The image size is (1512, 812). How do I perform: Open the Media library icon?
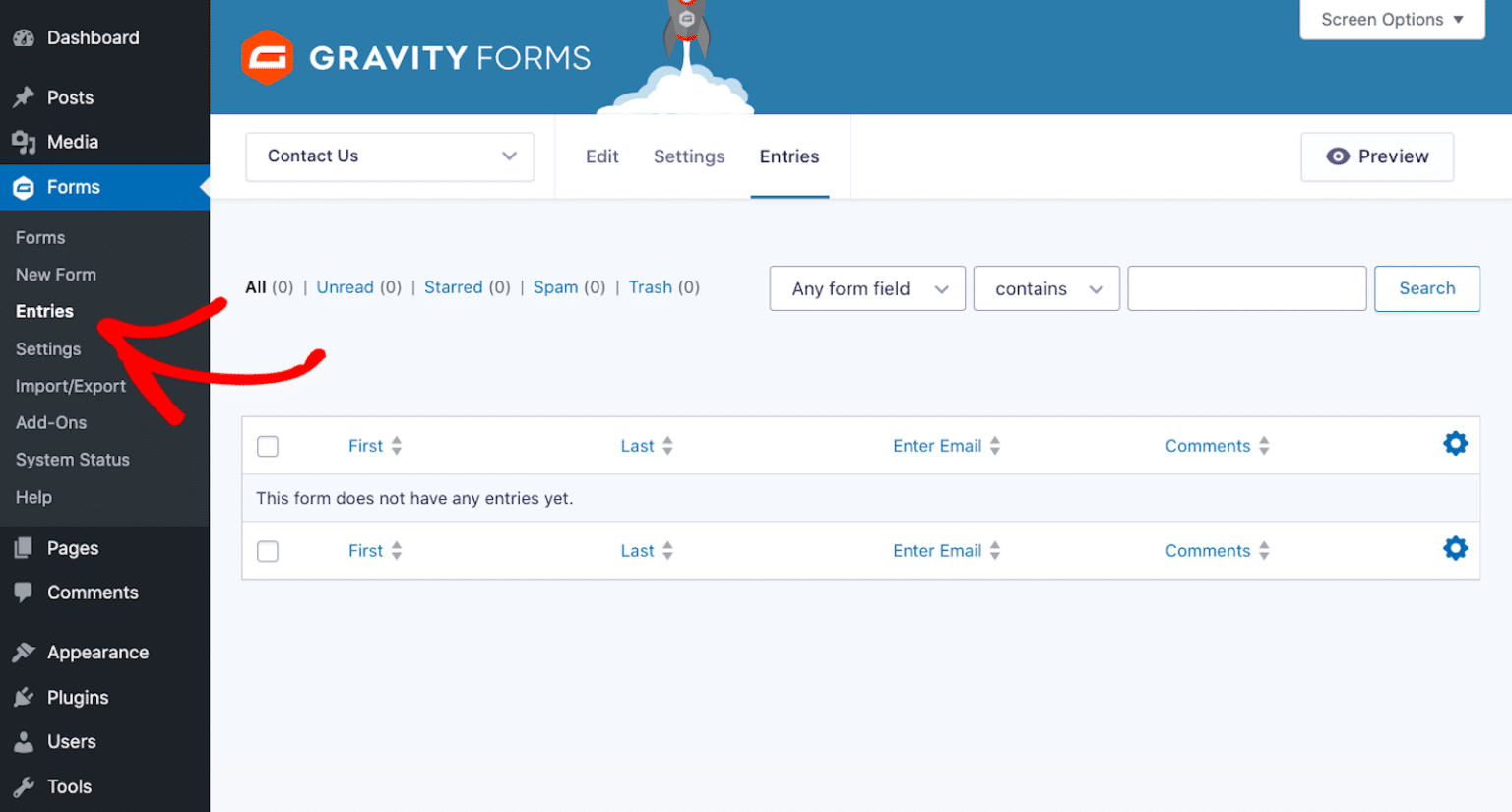23,142
